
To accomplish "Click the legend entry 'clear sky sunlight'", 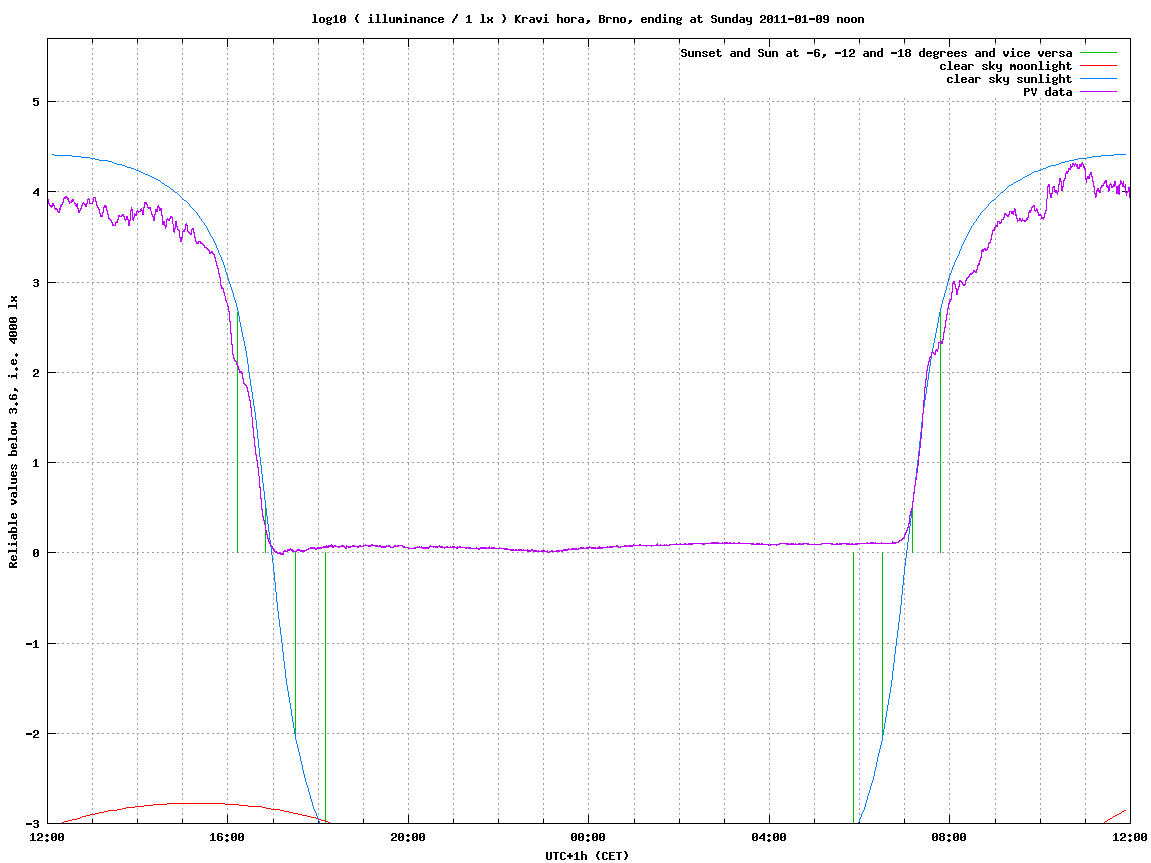I will click(x=1009, y=79).
